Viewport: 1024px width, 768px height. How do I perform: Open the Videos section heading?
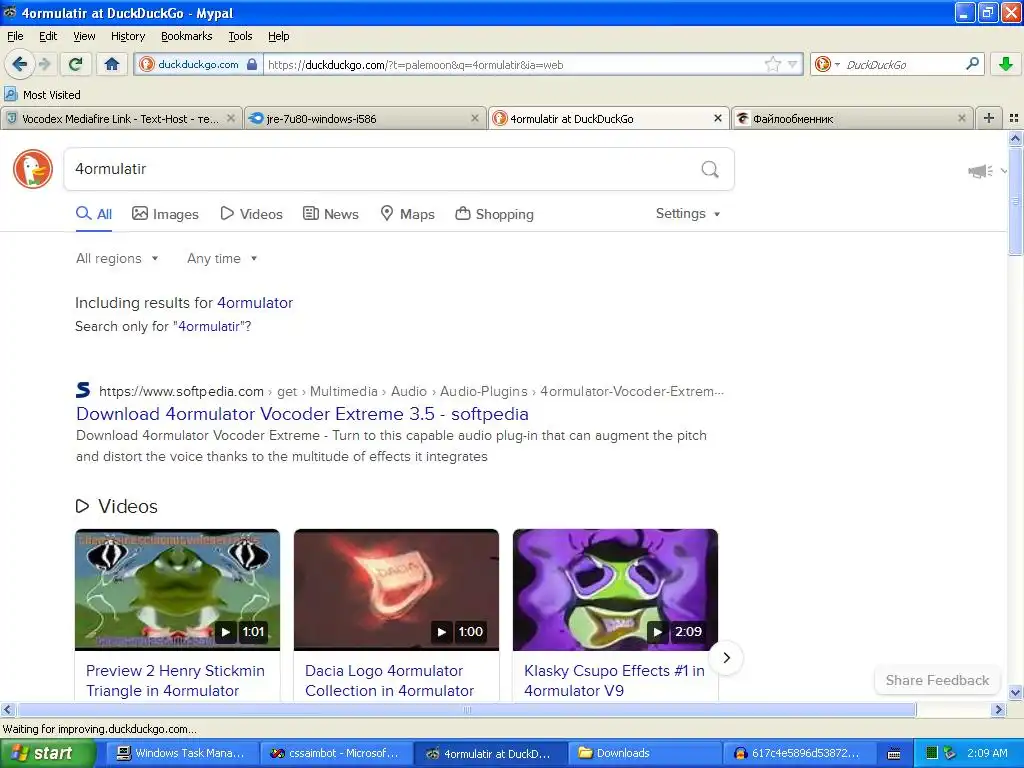click(x=117, y=507)
